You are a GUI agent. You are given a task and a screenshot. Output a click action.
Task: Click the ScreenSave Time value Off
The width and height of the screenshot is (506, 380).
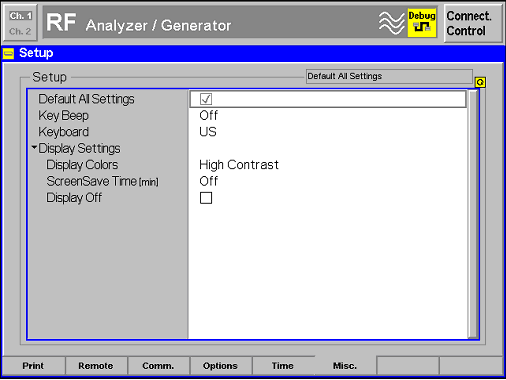click(x=209, y=181)
